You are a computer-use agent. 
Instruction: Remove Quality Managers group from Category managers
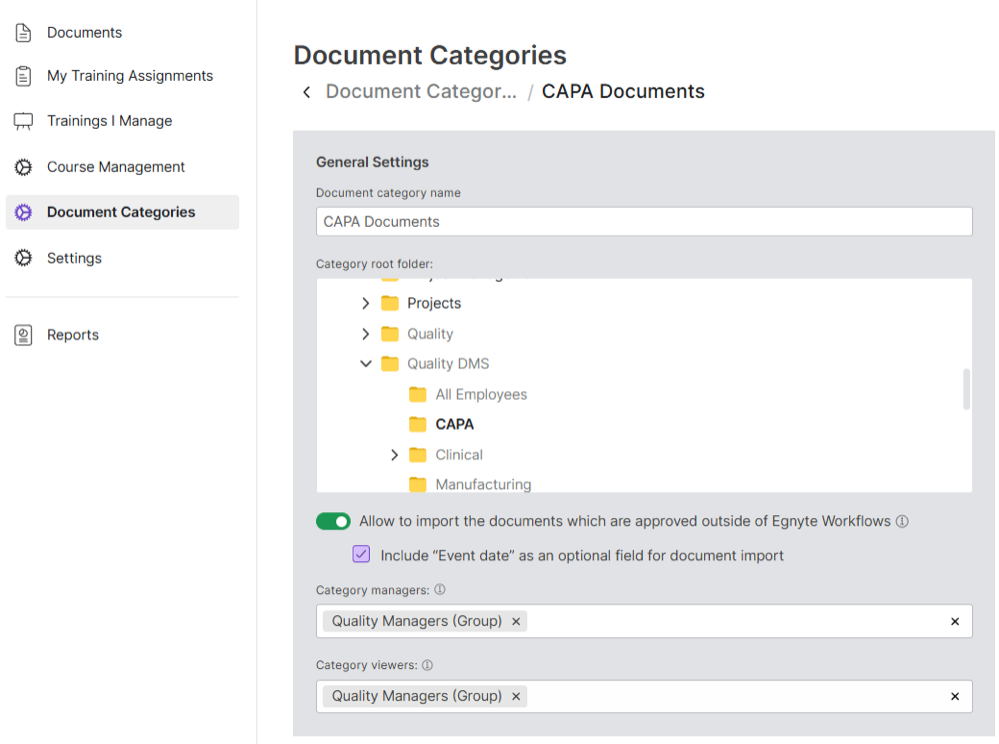click(516, 621)
